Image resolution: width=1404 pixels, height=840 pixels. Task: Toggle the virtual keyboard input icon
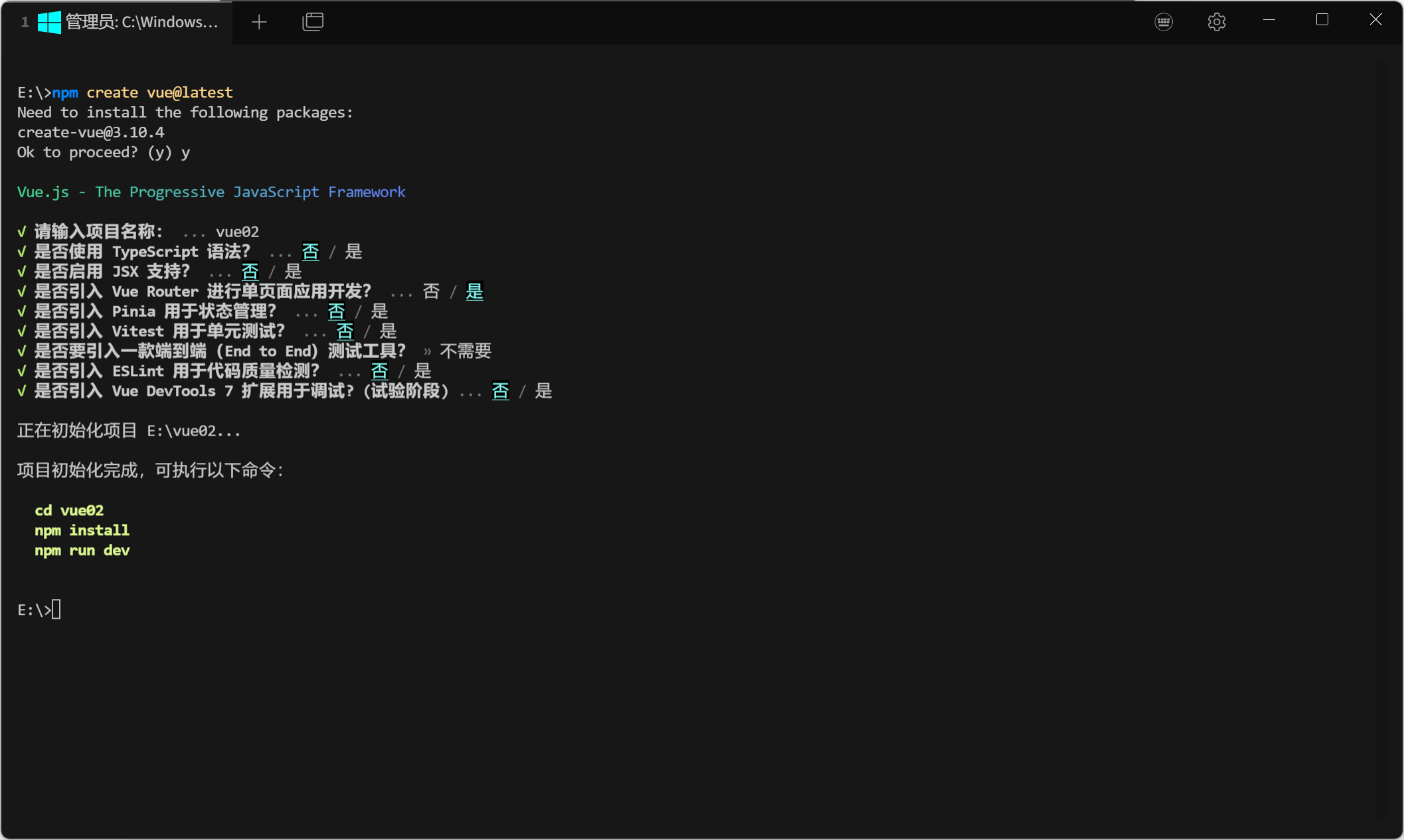pos(1164,22)
